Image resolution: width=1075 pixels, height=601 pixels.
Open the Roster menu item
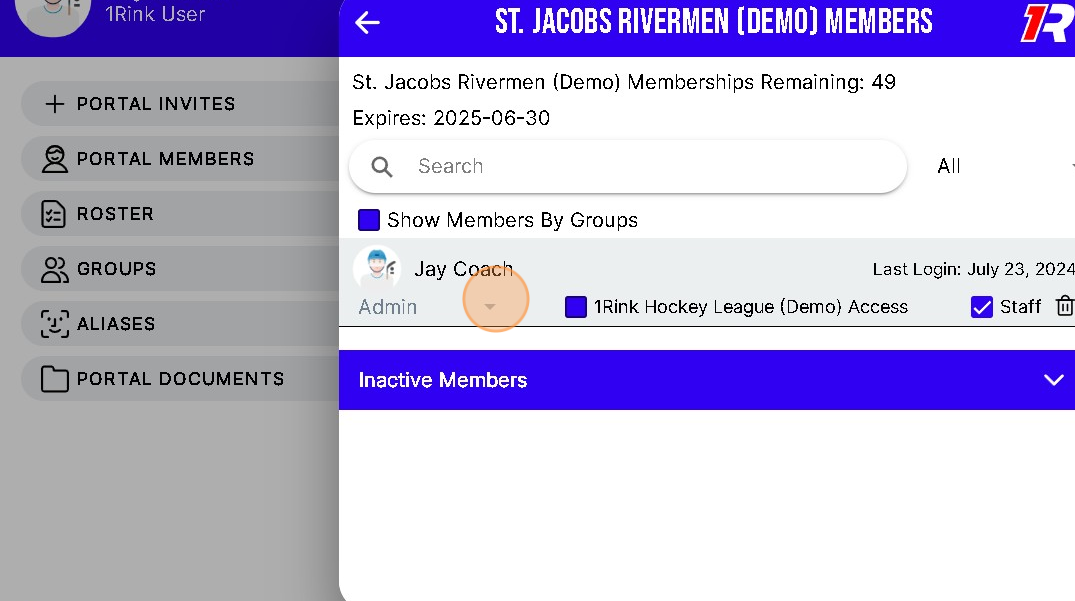pos(181,214)
